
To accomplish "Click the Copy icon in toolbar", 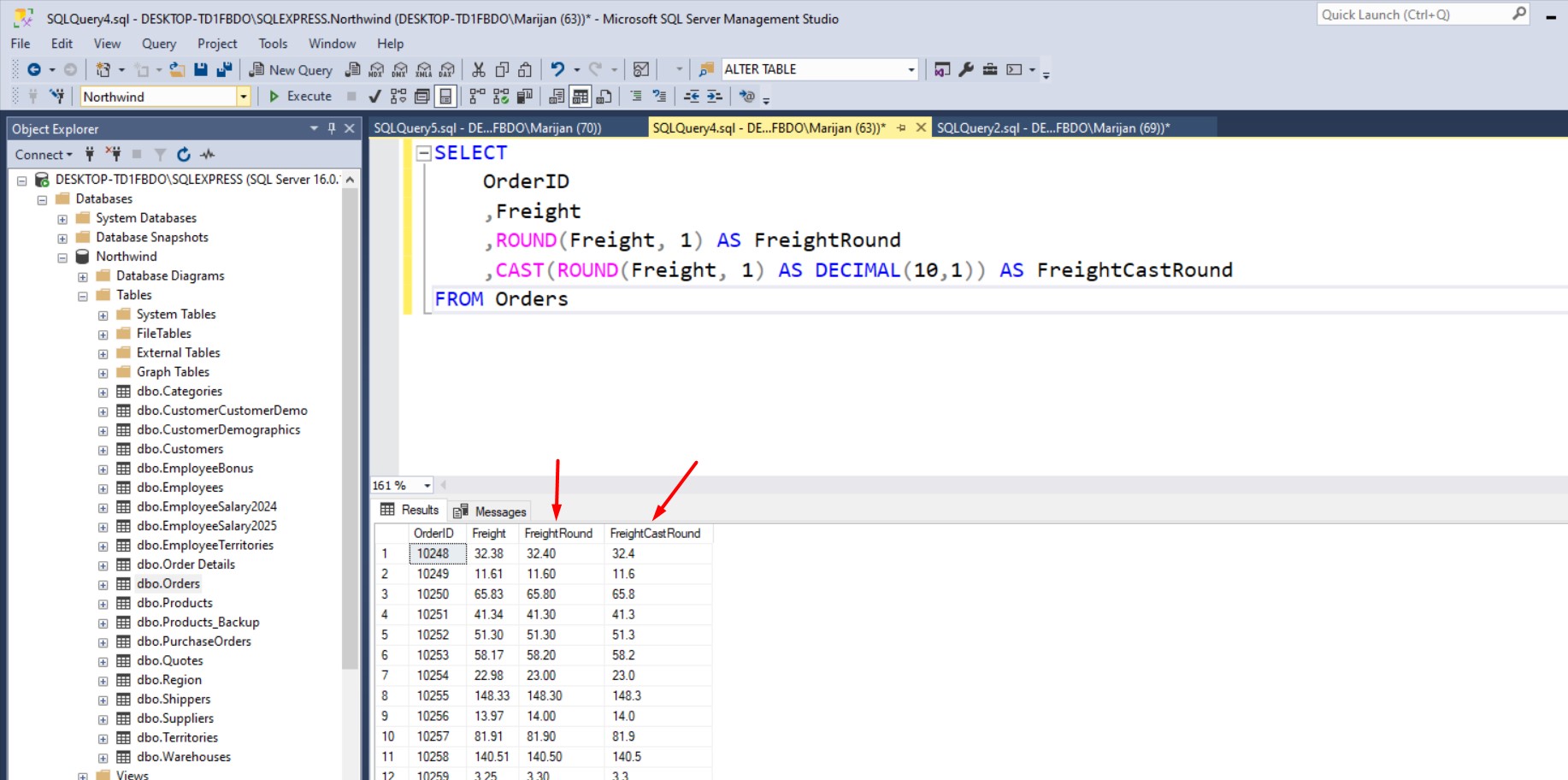I will 503,69.
